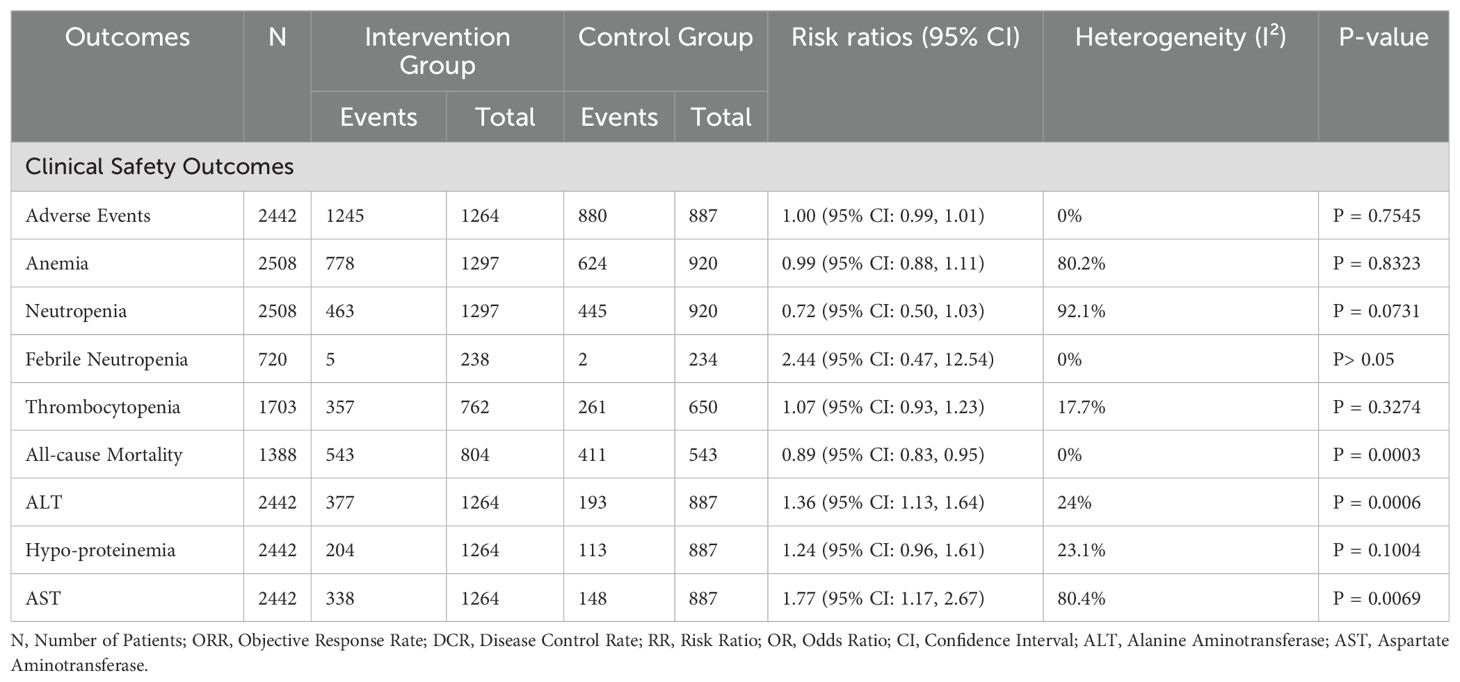Screen dimensions: 1460x682
Task: Click the Febrile Neutropenia row label
Action: (x=106, y=359)
